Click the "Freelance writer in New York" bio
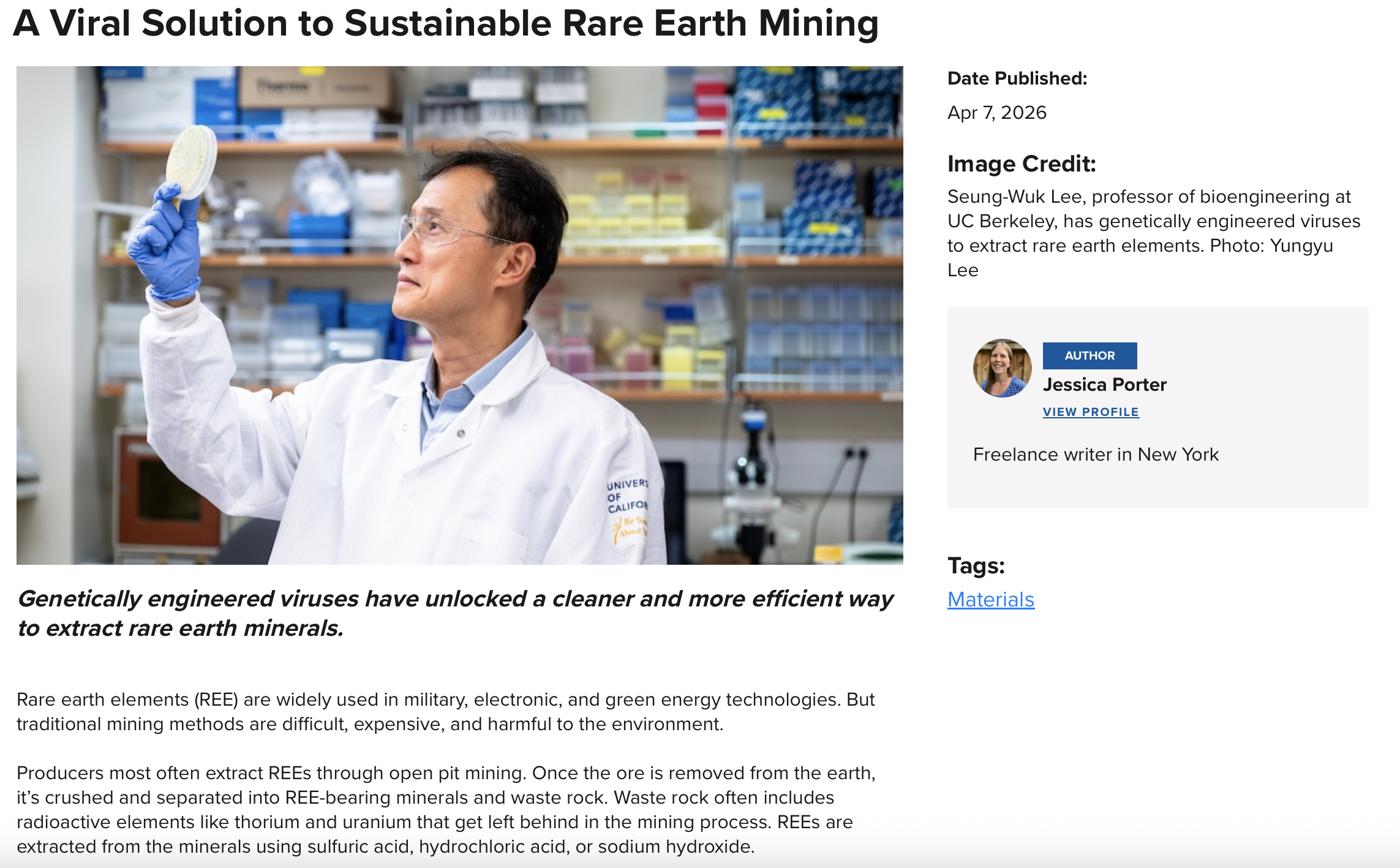Viewport: 1400px width, 868px height. [x=1096, y=455]
